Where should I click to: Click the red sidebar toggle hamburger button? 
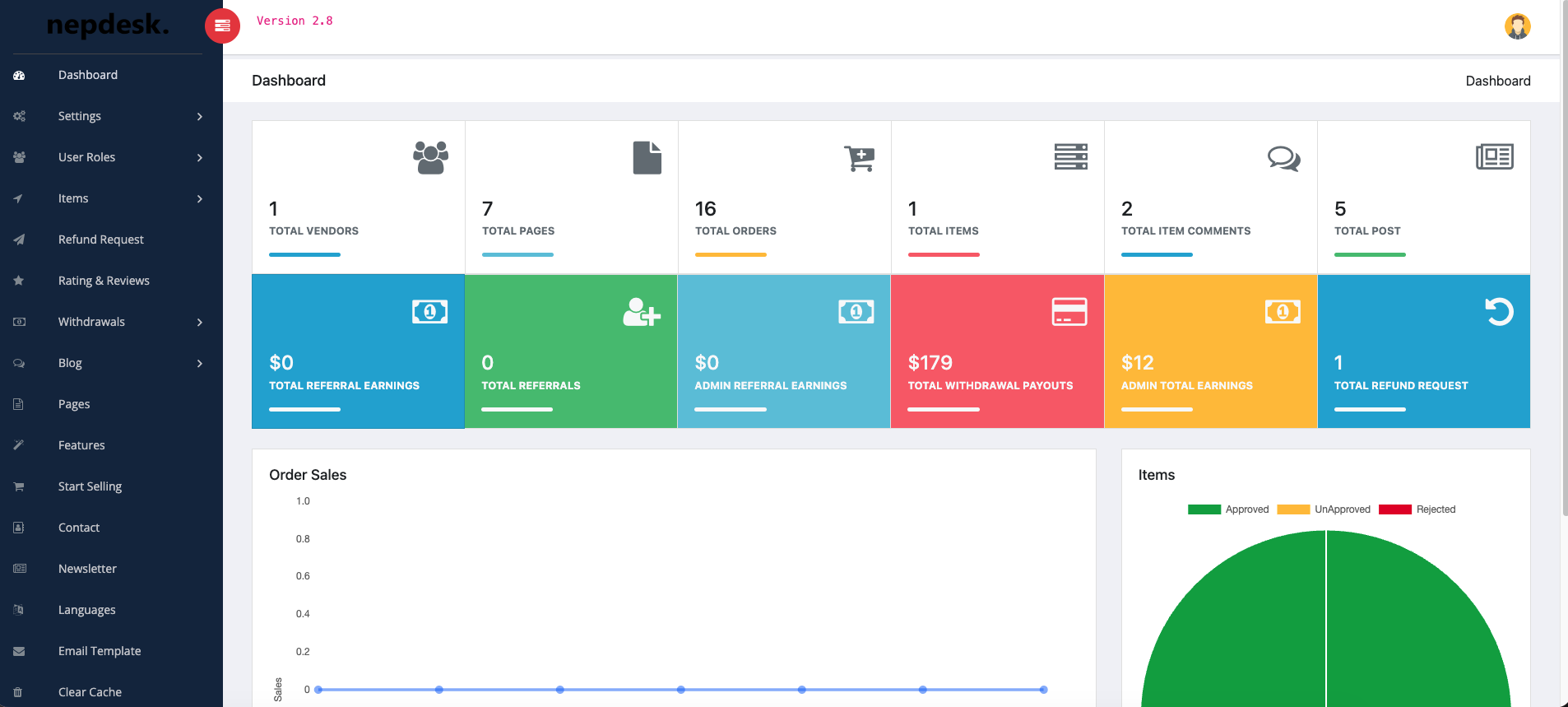pyautogui.click(x=222, y=26)
